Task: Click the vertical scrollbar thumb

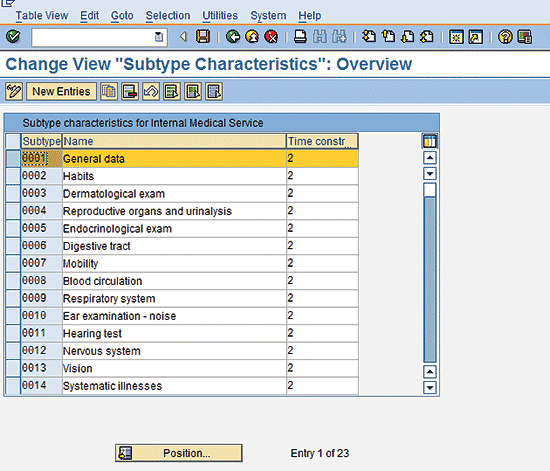Action: pyautogui.click(x=430, y=190)
